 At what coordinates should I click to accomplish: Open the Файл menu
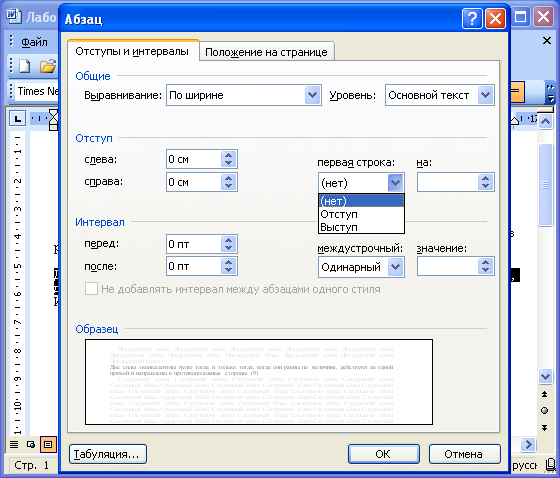point(34,42)
